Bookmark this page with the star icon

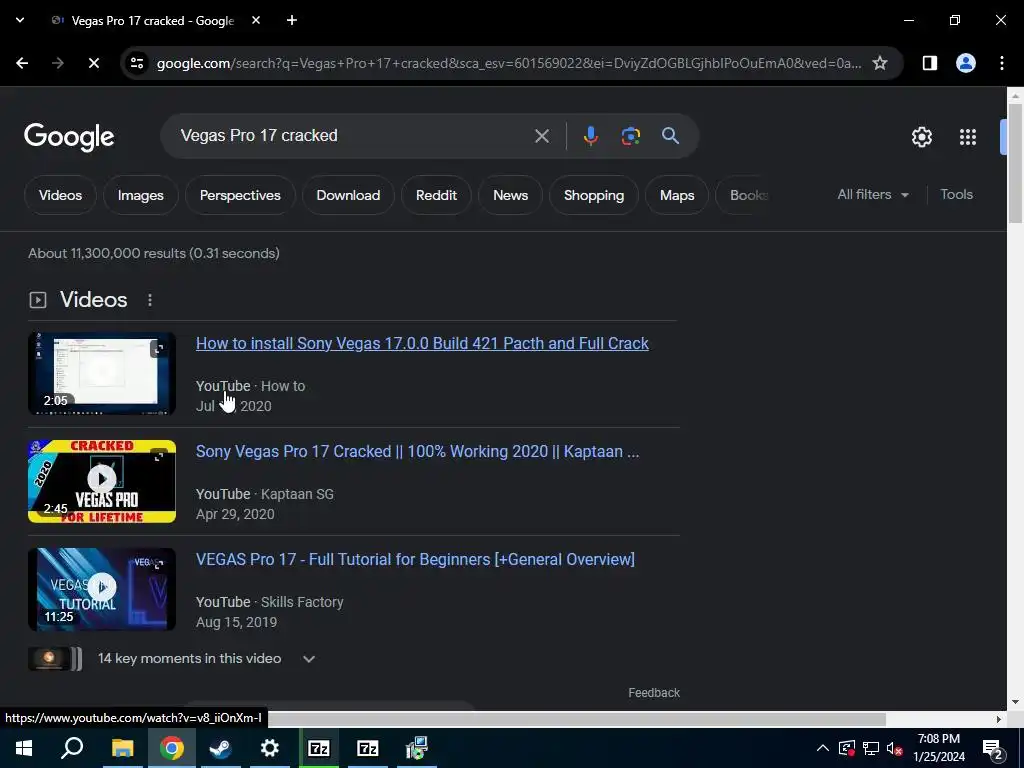point(880,63)
